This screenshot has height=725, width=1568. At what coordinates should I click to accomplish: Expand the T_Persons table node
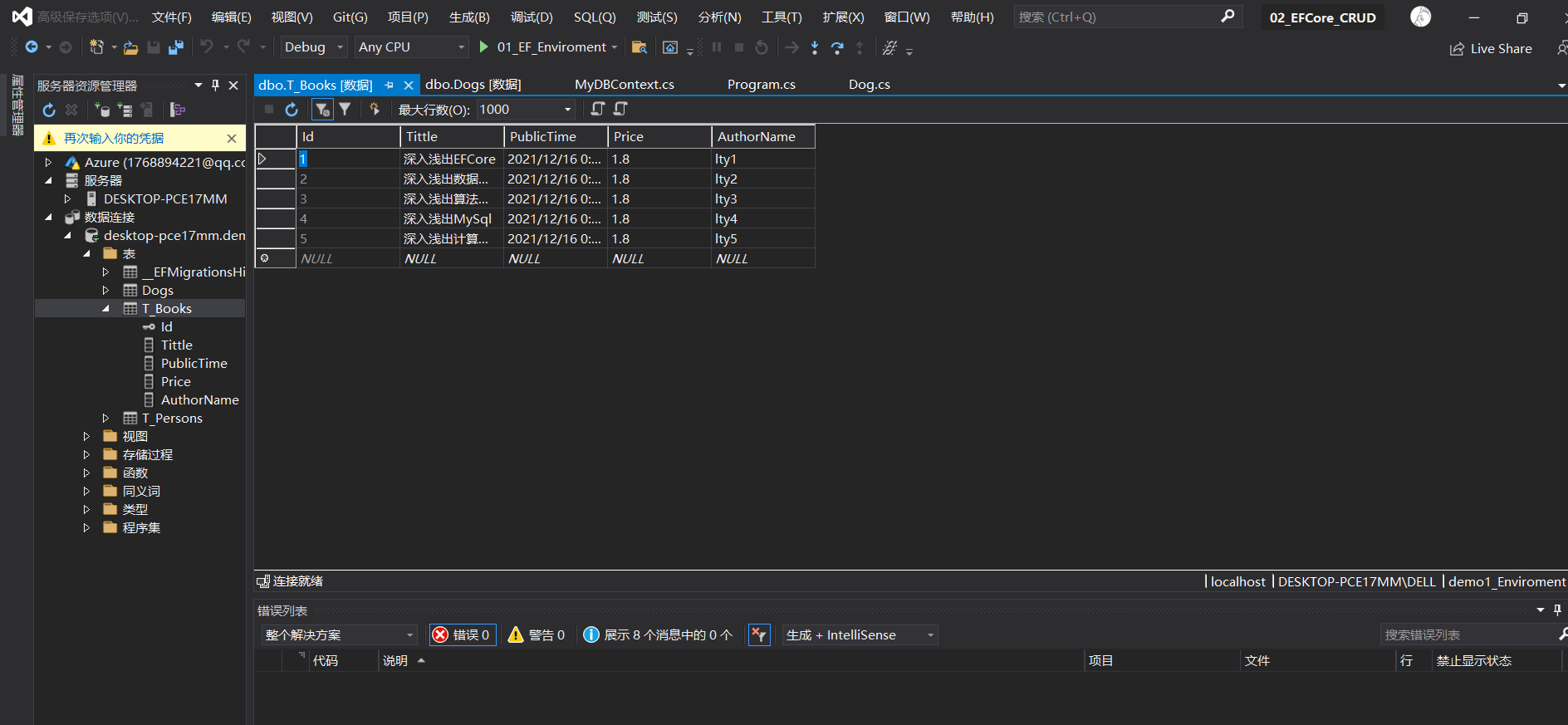105,419
